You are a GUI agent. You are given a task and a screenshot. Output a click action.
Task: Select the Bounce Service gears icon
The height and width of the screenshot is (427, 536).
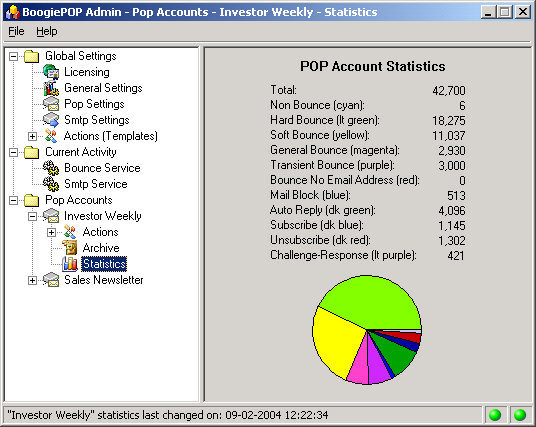(x=51, y=168)
